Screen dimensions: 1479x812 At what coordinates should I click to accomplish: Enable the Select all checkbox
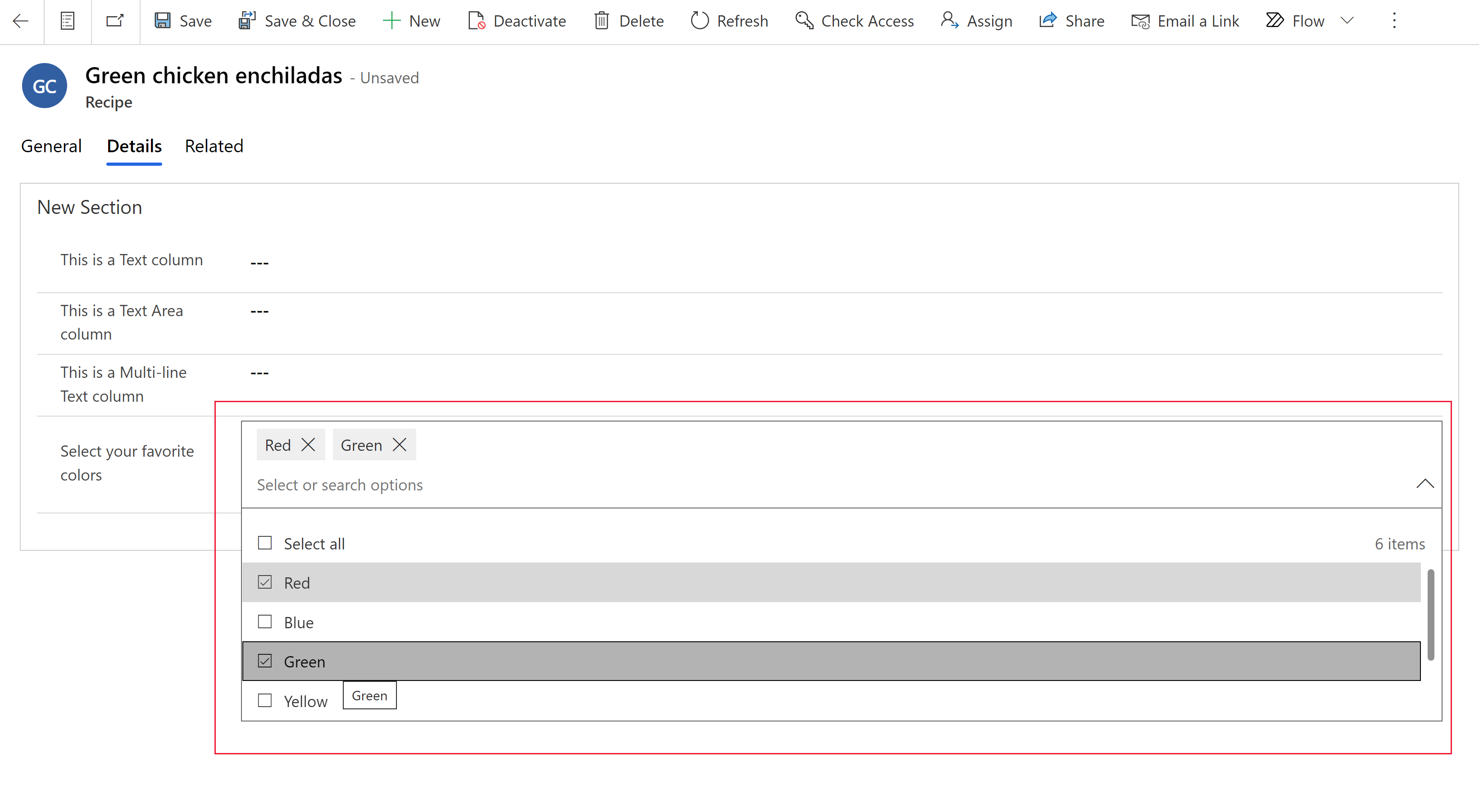click(264, 543)
